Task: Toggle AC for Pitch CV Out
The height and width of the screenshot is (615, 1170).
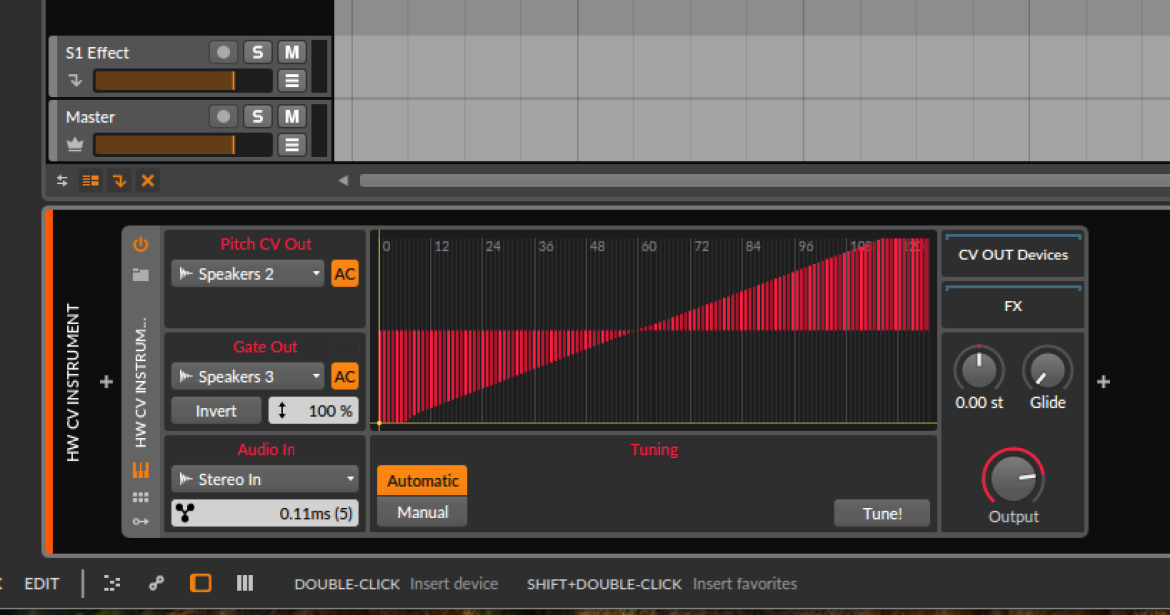Action: click(x=345, y=274)
